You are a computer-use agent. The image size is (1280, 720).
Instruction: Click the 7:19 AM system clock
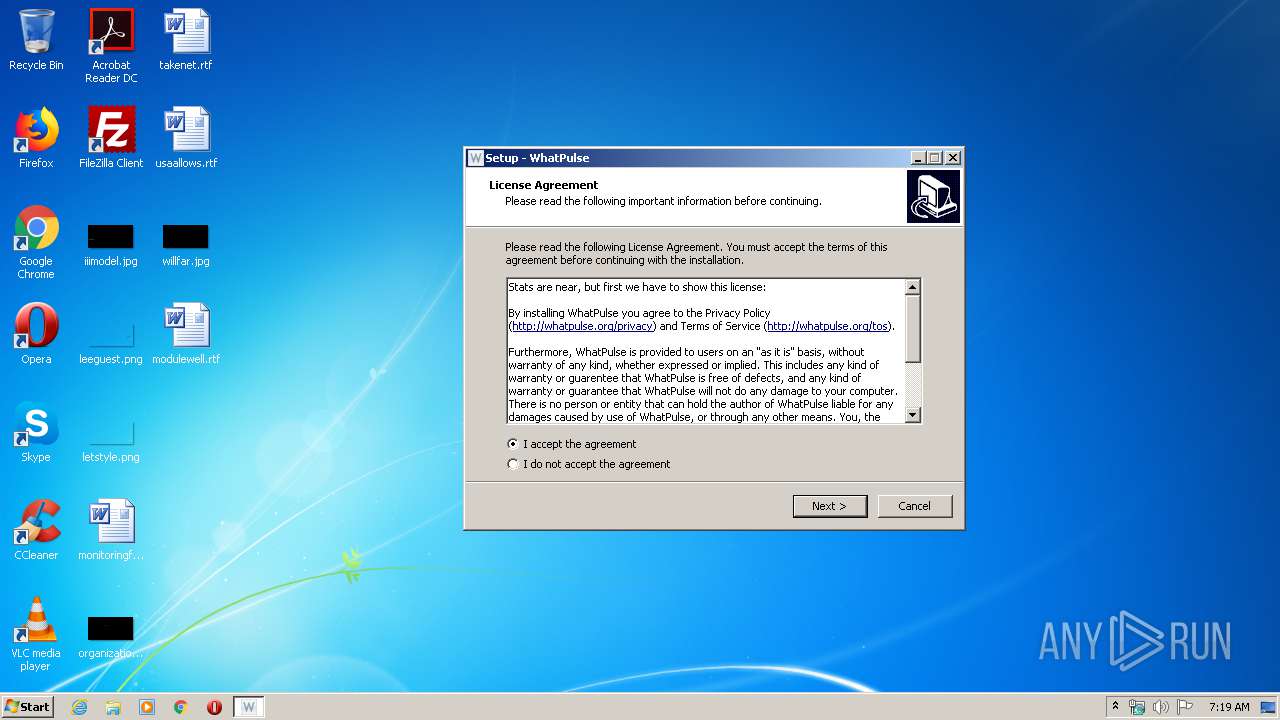[1229, 707]
